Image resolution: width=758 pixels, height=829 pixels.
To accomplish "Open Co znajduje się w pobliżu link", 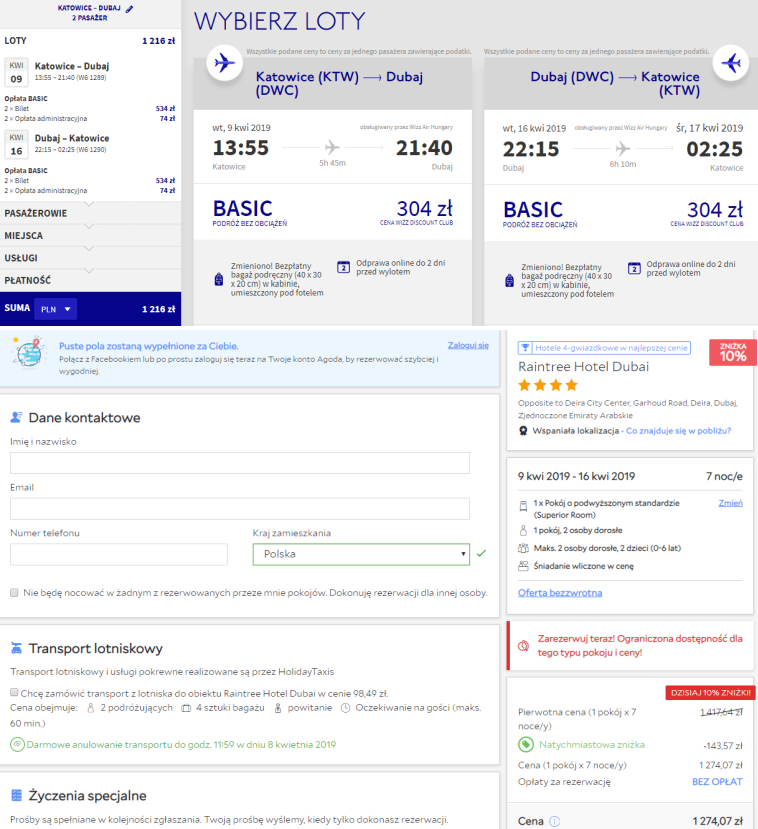I will pyautogui.click(x=679, y=431).
